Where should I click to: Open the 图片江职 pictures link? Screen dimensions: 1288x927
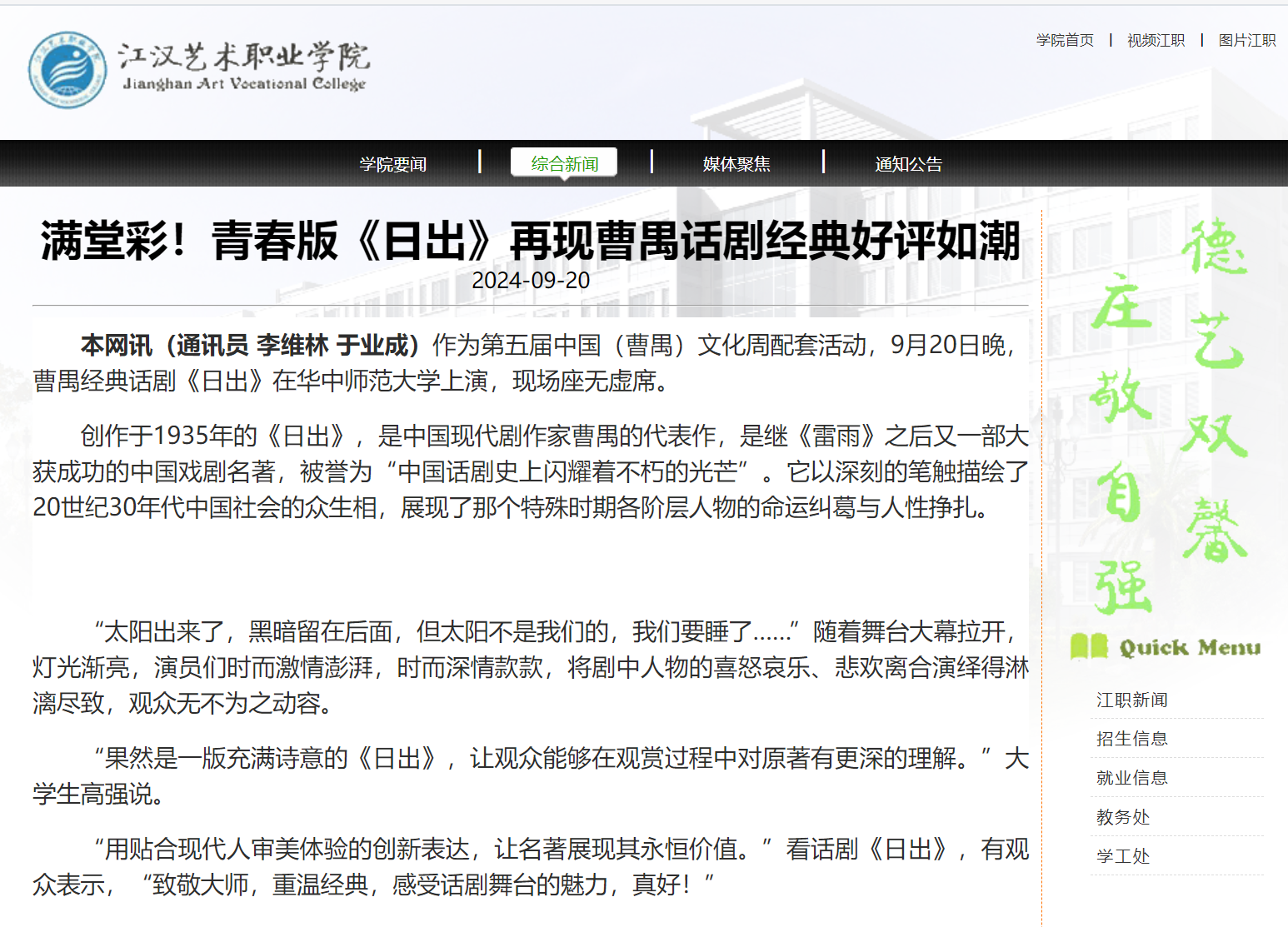tap(1246, 40)
